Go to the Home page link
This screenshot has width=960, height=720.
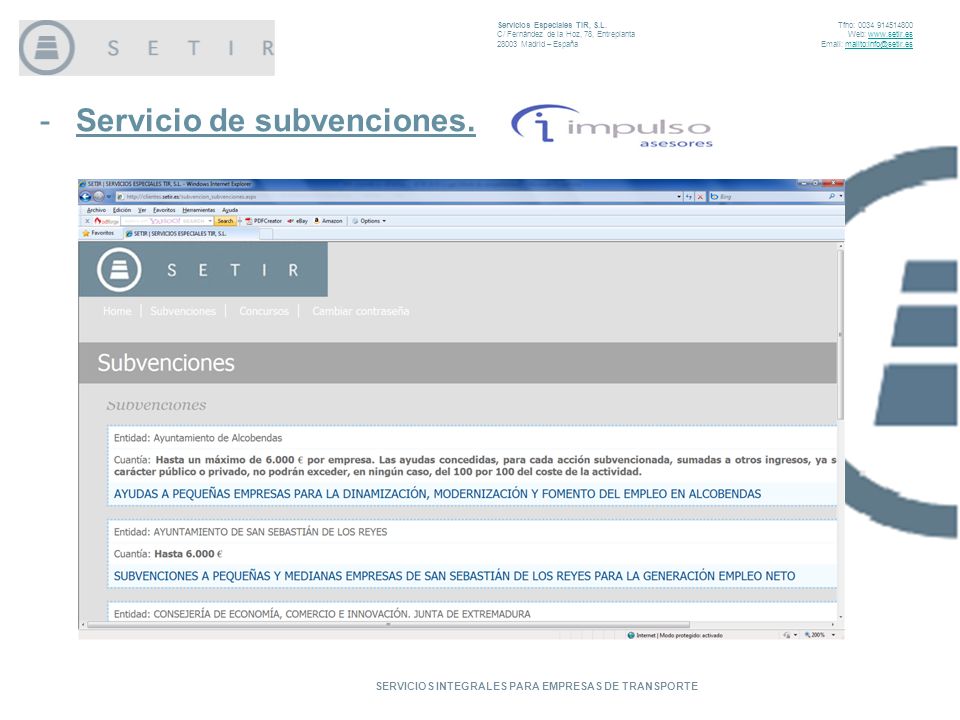click(x=117, y=311)
